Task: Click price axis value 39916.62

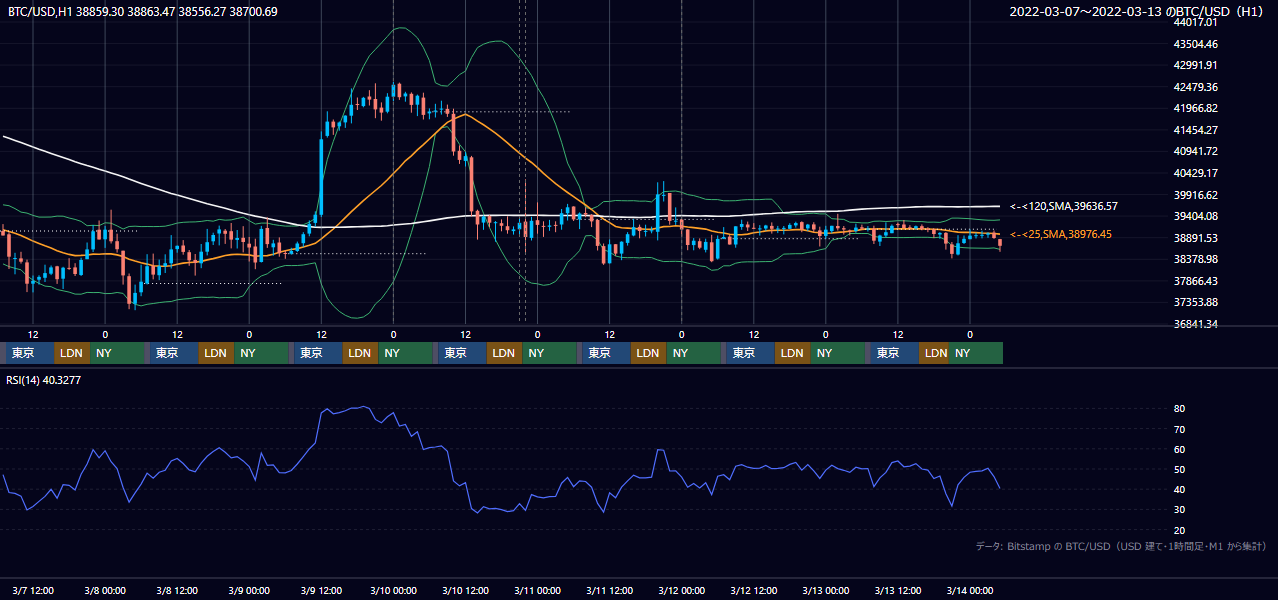Action: pyautogui.click(x=1195, y=195)
